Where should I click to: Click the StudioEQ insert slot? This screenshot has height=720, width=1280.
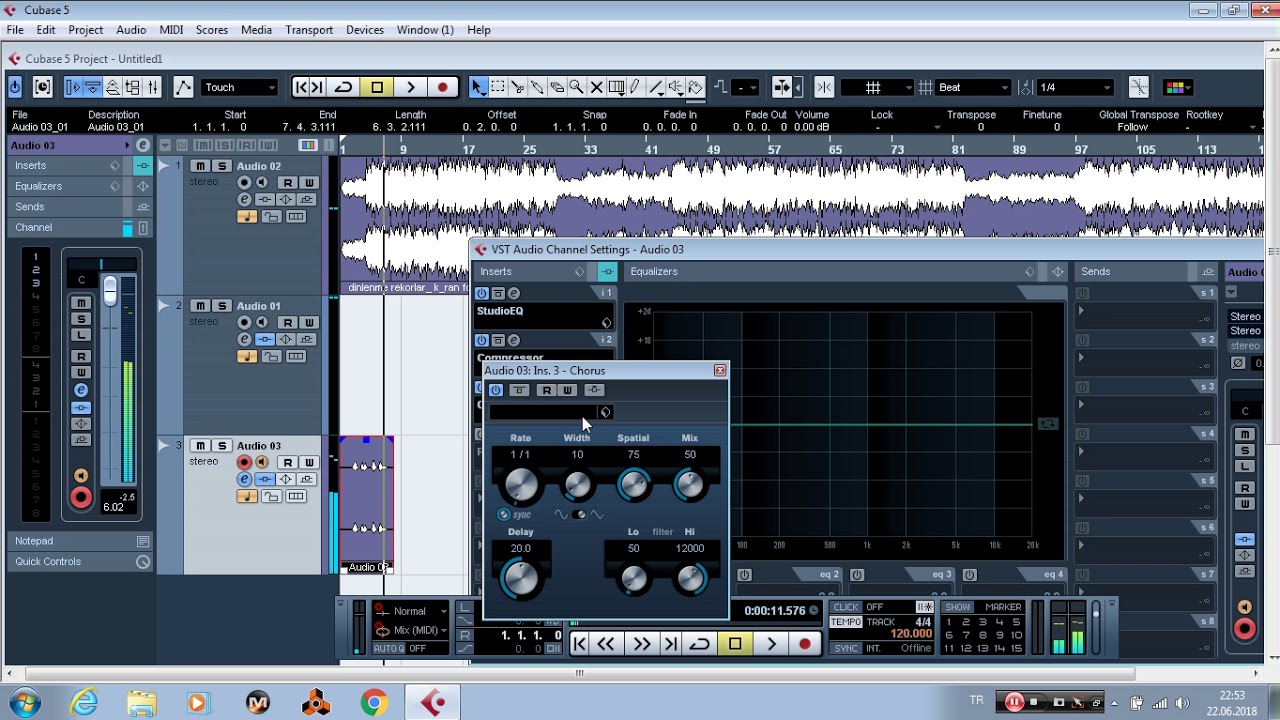point(545,316)
